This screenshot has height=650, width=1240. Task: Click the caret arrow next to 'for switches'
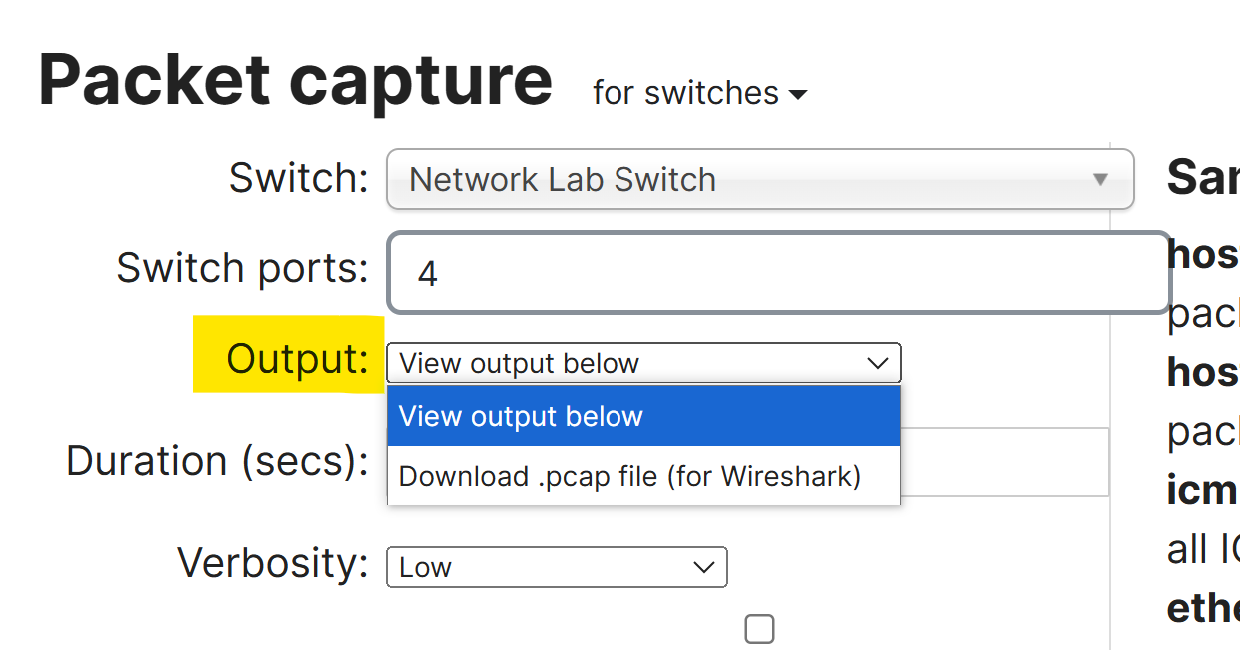[x=797, y=95]
